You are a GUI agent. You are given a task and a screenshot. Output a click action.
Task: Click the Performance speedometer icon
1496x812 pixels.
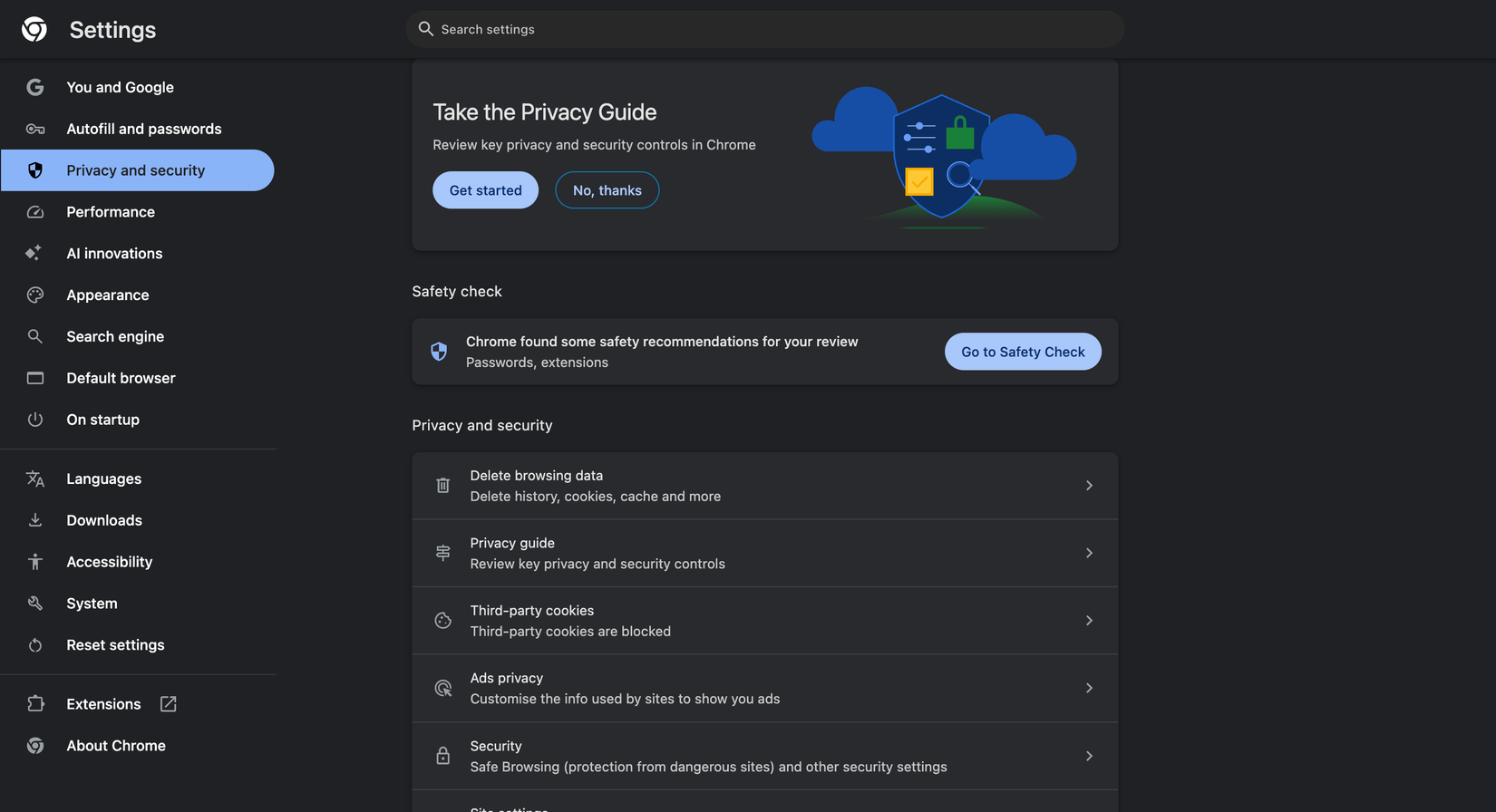[34, 211]
